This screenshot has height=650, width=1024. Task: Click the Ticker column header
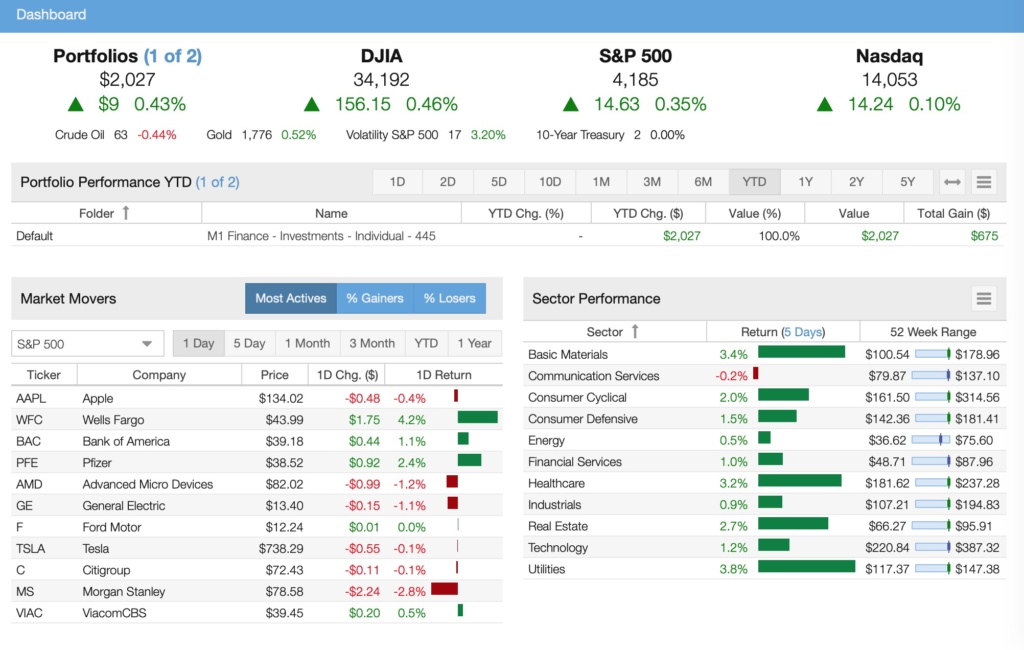point(44,375)
